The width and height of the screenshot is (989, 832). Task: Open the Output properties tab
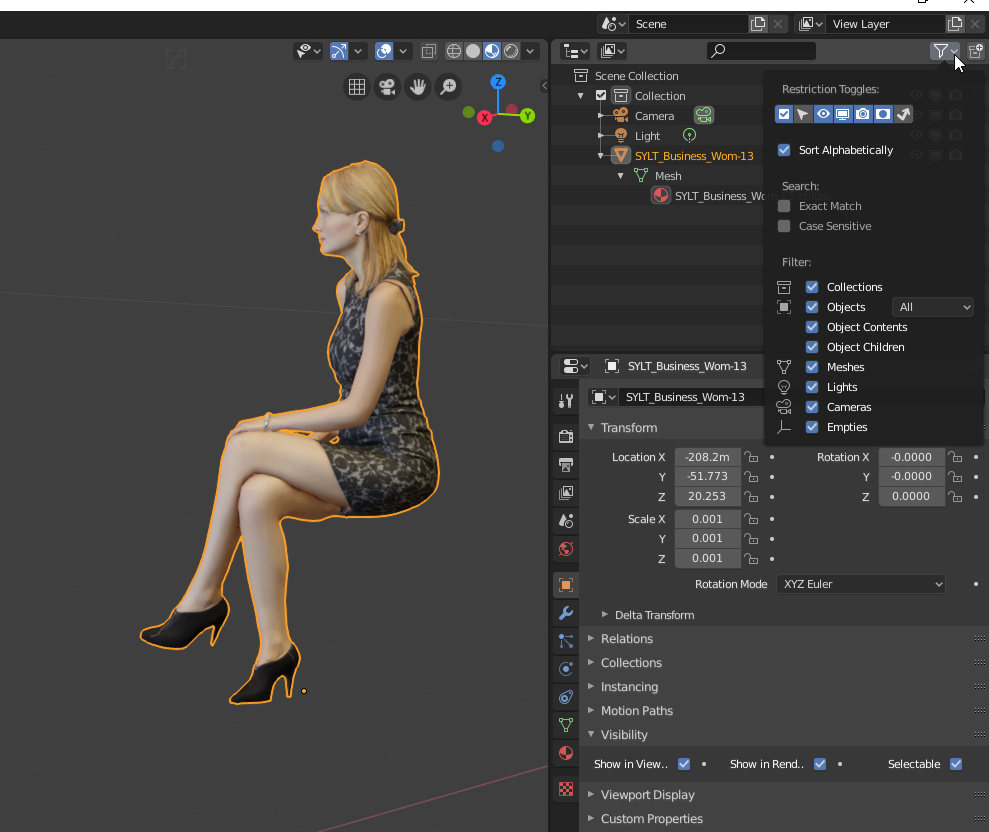[565, 465]
